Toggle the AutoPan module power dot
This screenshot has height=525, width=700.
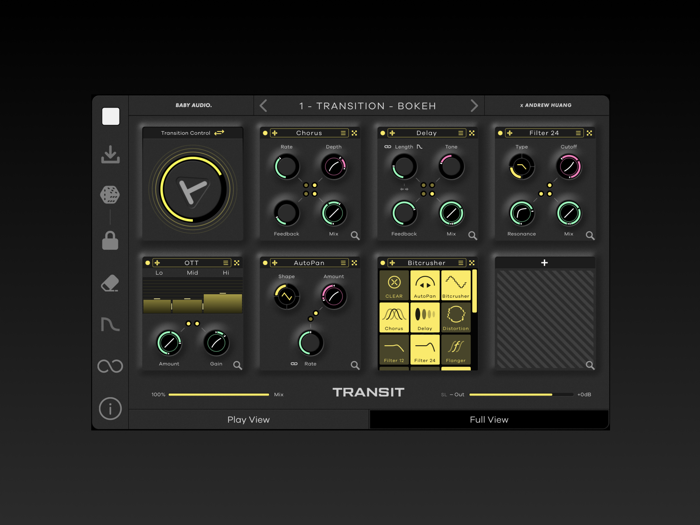(x=265, y=263)
